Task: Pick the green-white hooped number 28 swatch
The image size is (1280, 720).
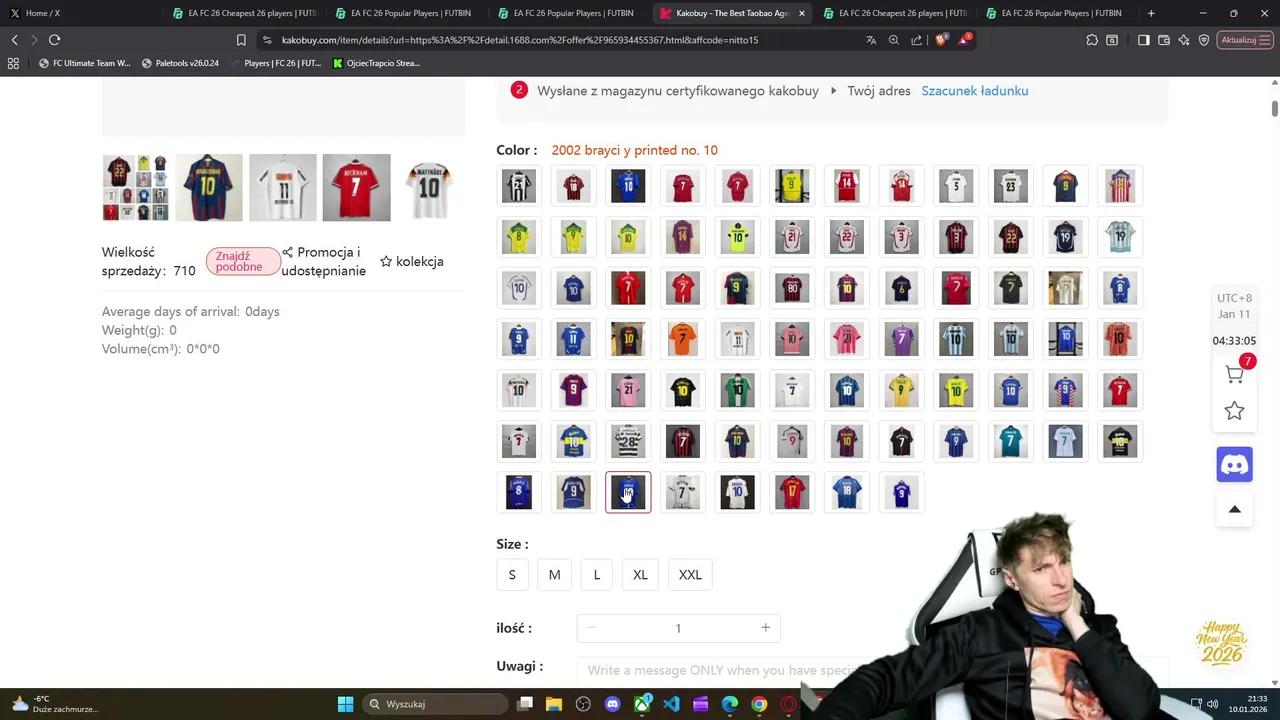Action: (x=628, y=441)
